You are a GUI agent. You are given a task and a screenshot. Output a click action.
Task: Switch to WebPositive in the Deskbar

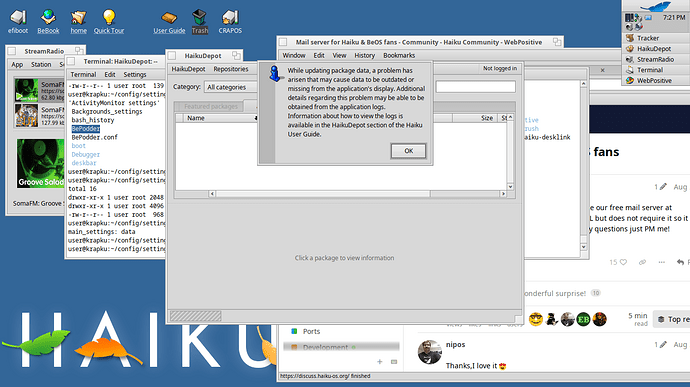click(656, 80)
